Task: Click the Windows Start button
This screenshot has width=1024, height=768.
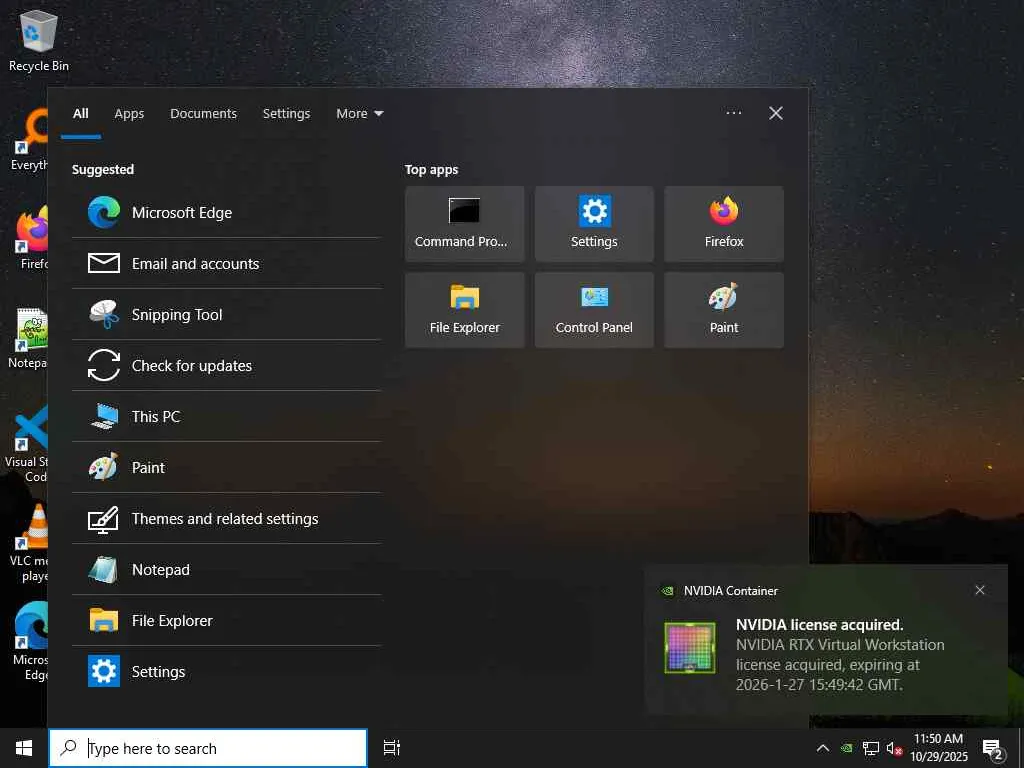Action: [x=24, y=748]
